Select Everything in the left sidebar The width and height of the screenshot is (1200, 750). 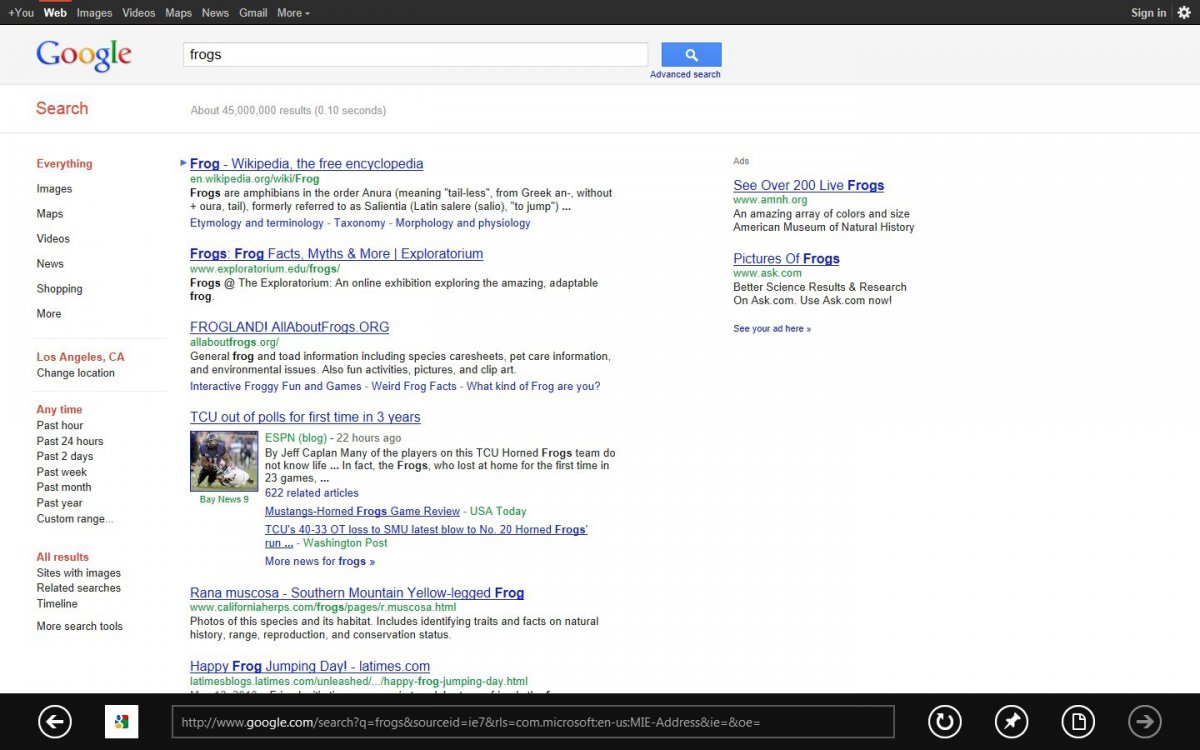[x=64, y=164]
